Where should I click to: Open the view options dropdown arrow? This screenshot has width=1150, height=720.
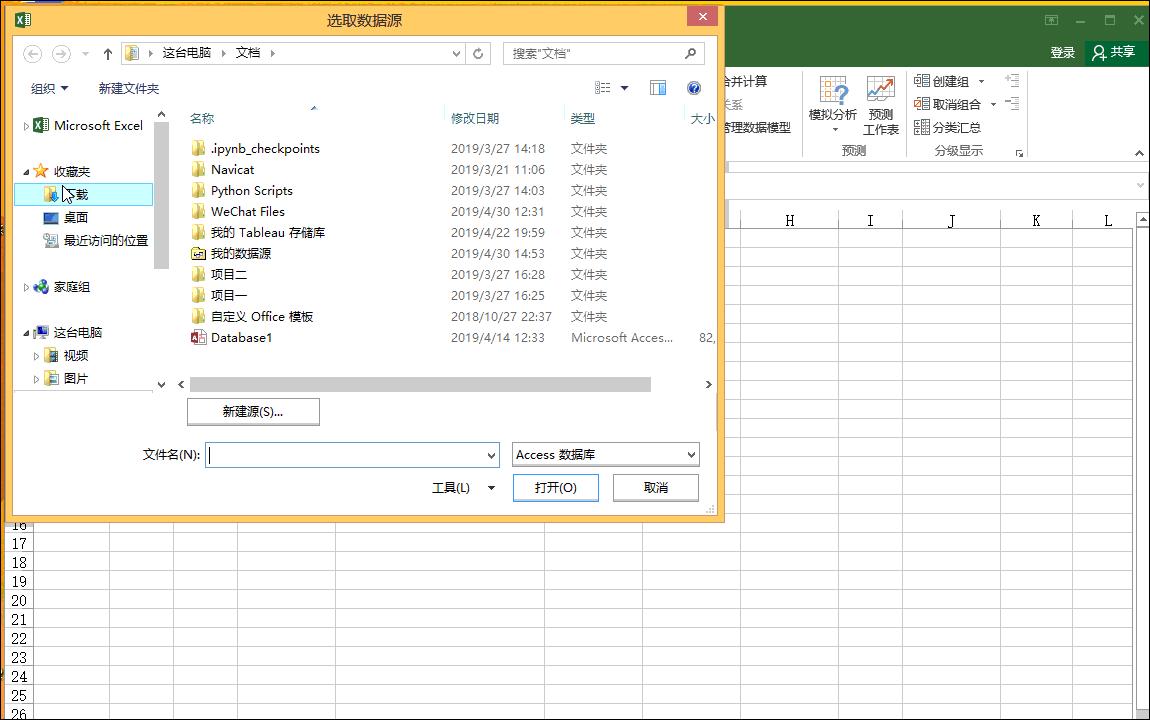pyautogui.click(x=625, y=88)
